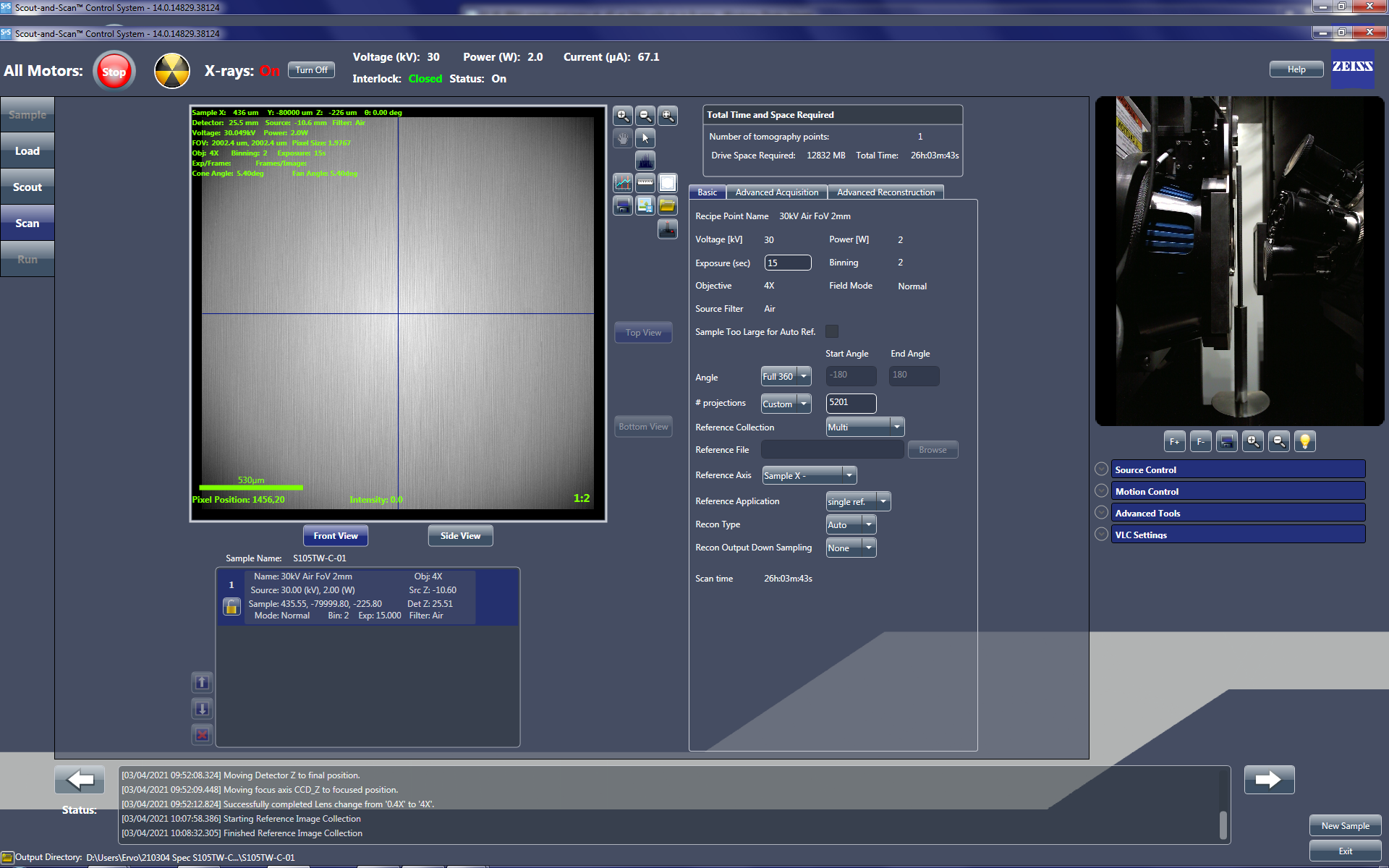1389x868 pixels.
Task: Click the zoom-to-fit magnifier icon
Action: pos(667,116)
